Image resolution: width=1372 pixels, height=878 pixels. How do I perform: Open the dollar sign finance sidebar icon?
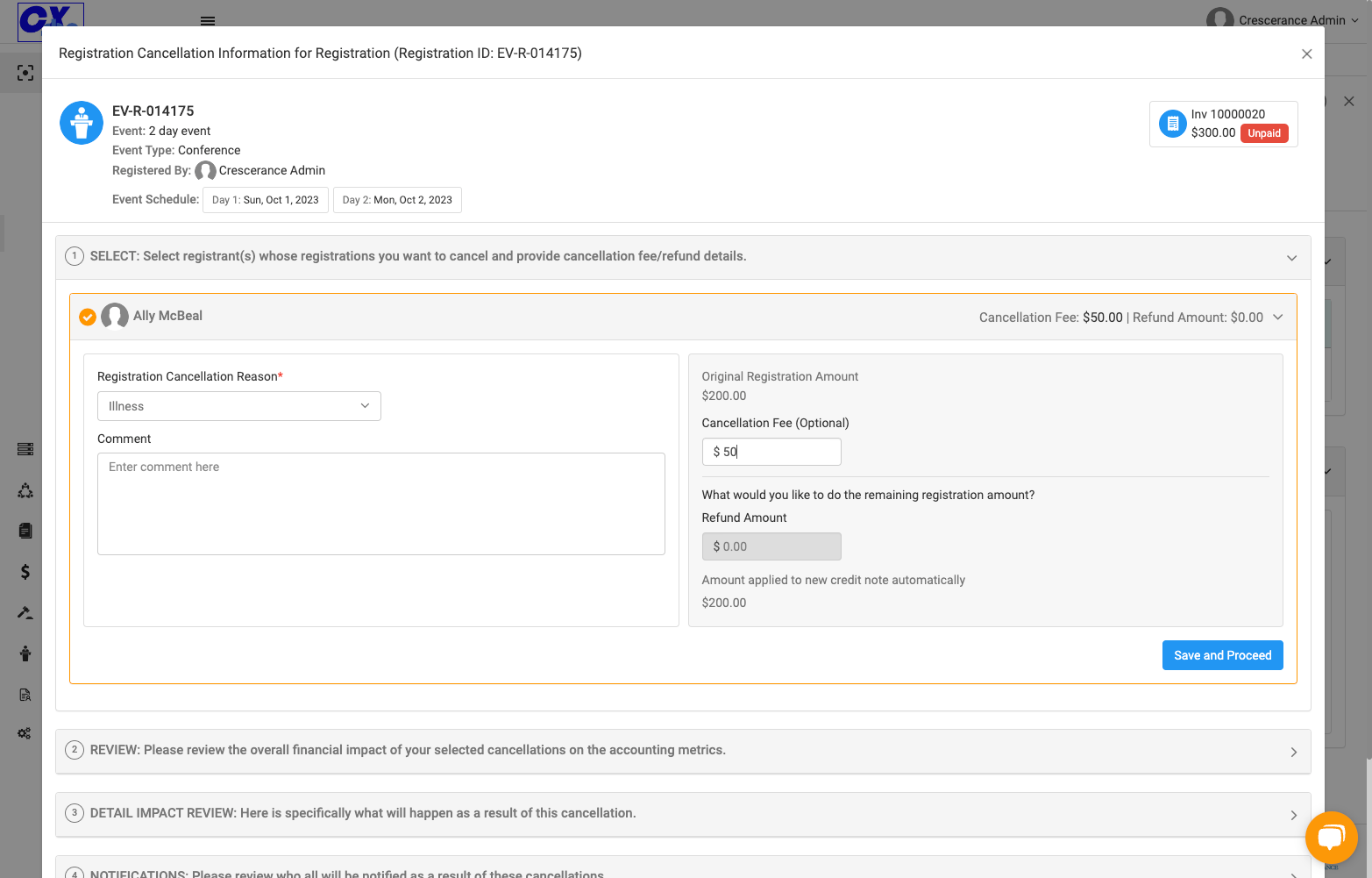25,572
